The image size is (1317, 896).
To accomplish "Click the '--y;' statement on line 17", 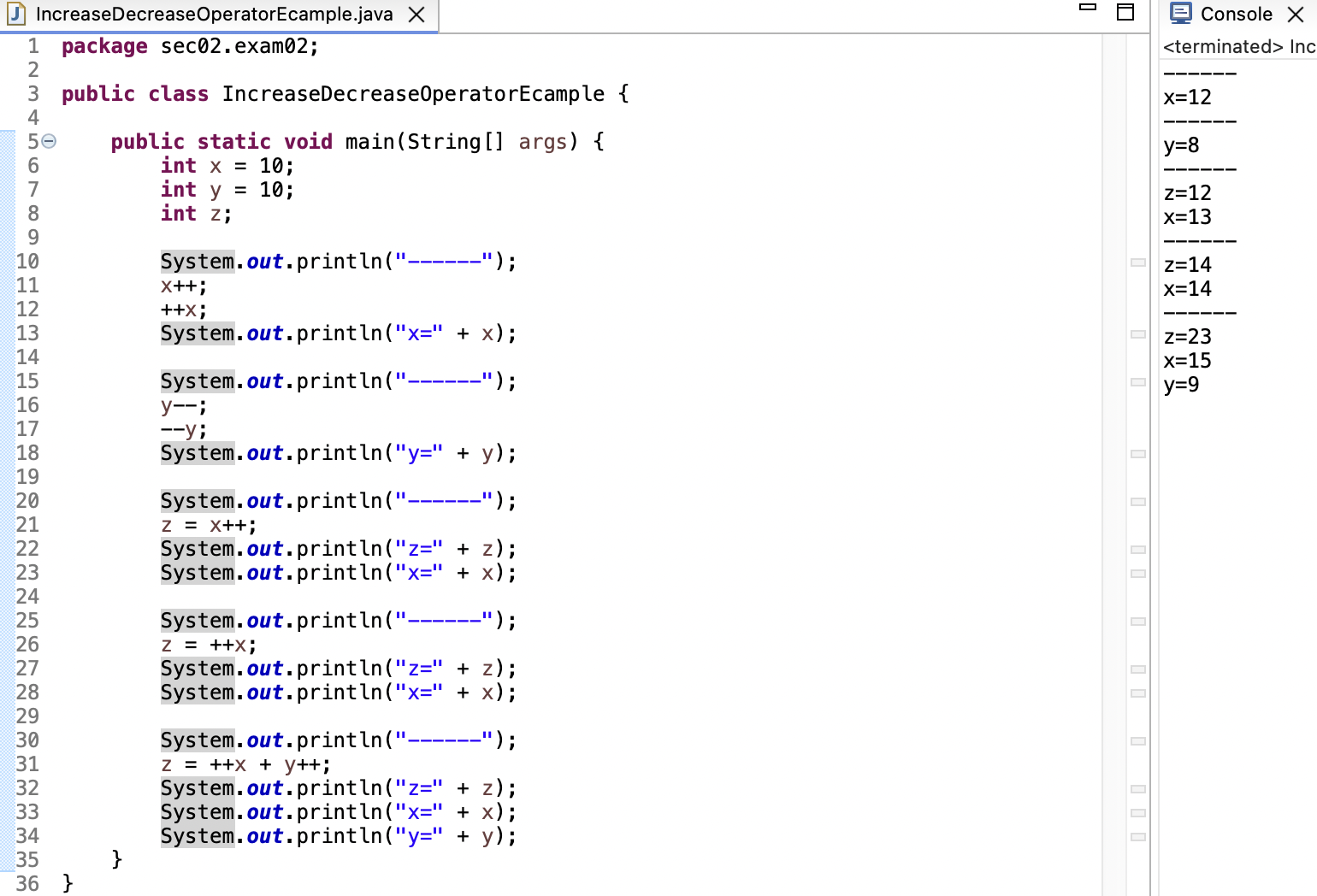I will (x=184, y=429).
